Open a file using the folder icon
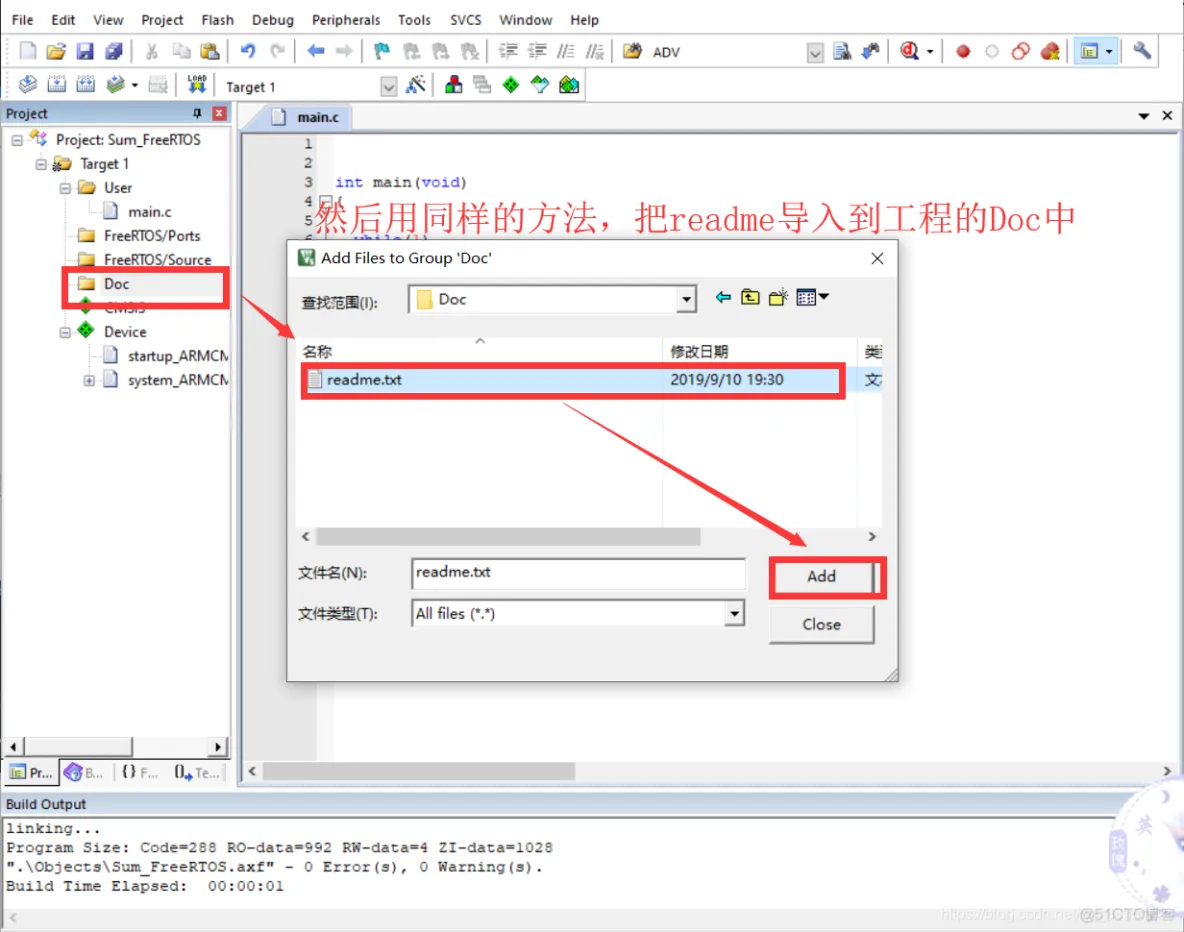Screen dimensions: 1184x932 click(x=56, y=51)
